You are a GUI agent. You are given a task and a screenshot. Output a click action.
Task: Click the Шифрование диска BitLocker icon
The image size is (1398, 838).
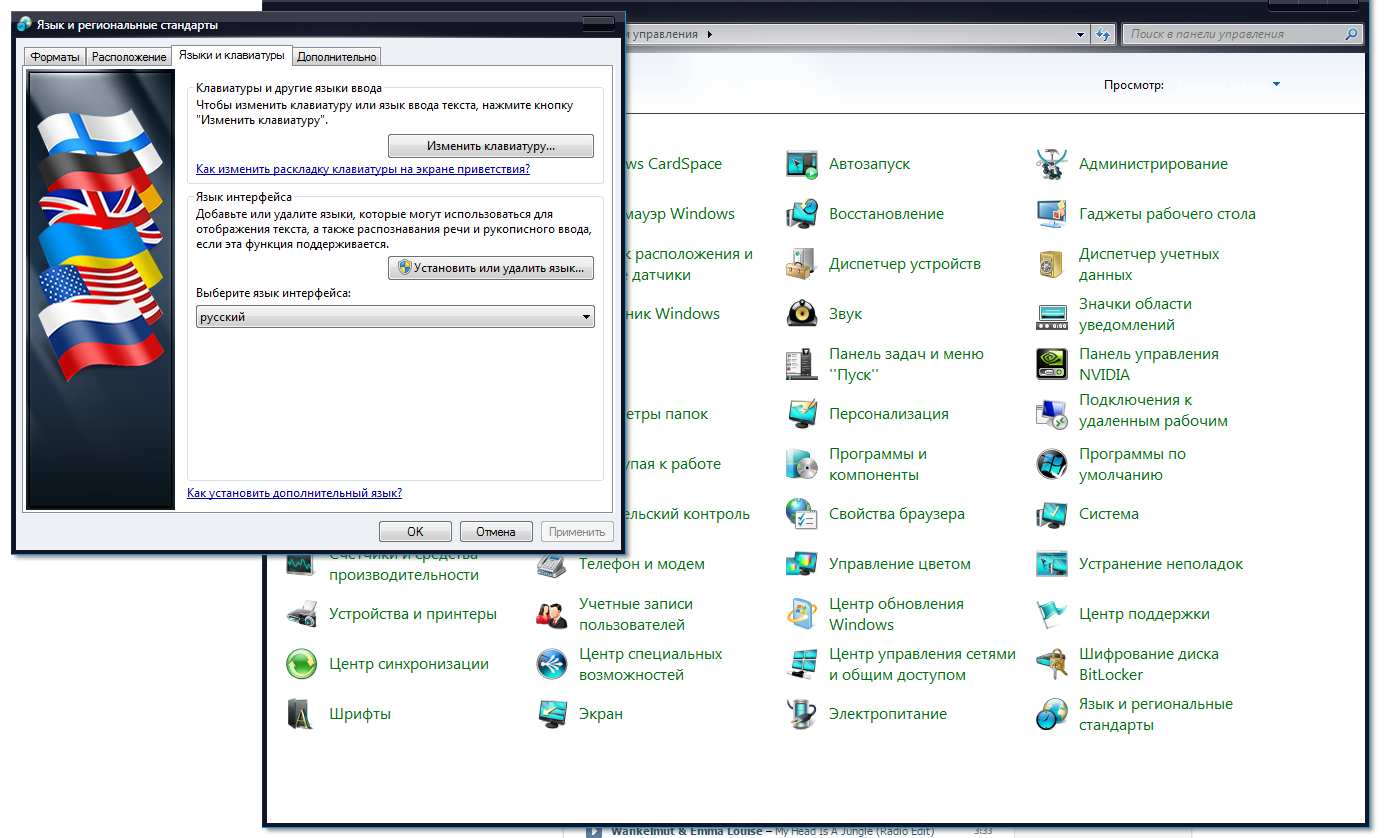tap(1052, 664)
